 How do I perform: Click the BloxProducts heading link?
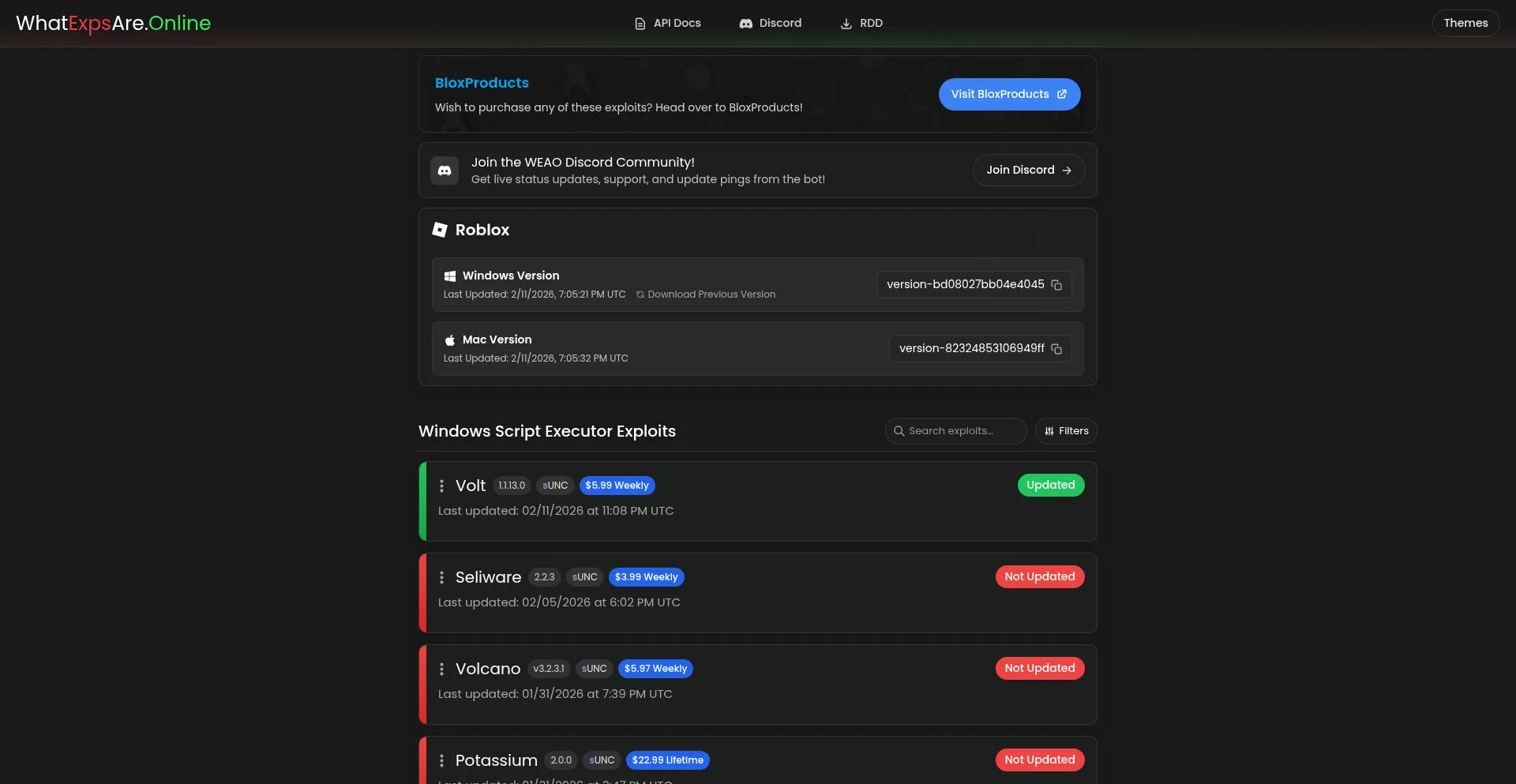(482, 83)
